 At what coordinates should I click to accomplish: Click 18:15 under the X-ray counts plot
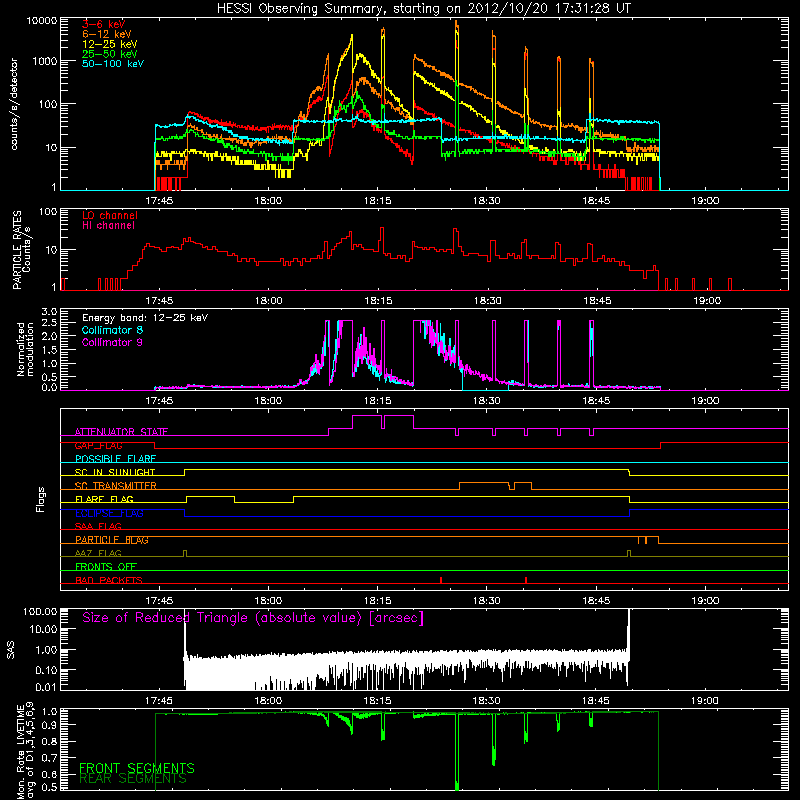point(378,201)
